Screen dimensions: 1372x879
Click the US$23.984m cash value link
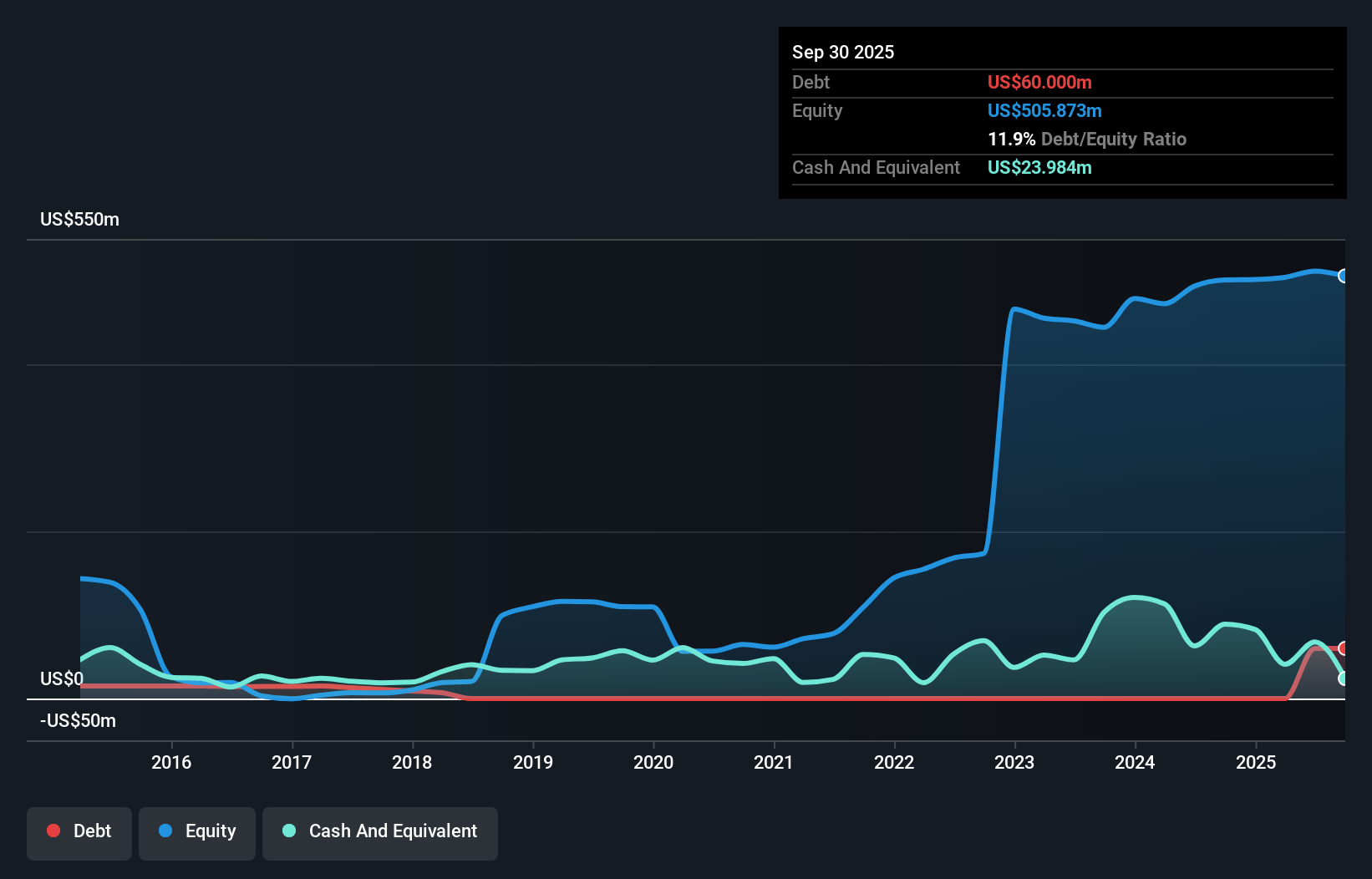click(x=1039, y=167)
